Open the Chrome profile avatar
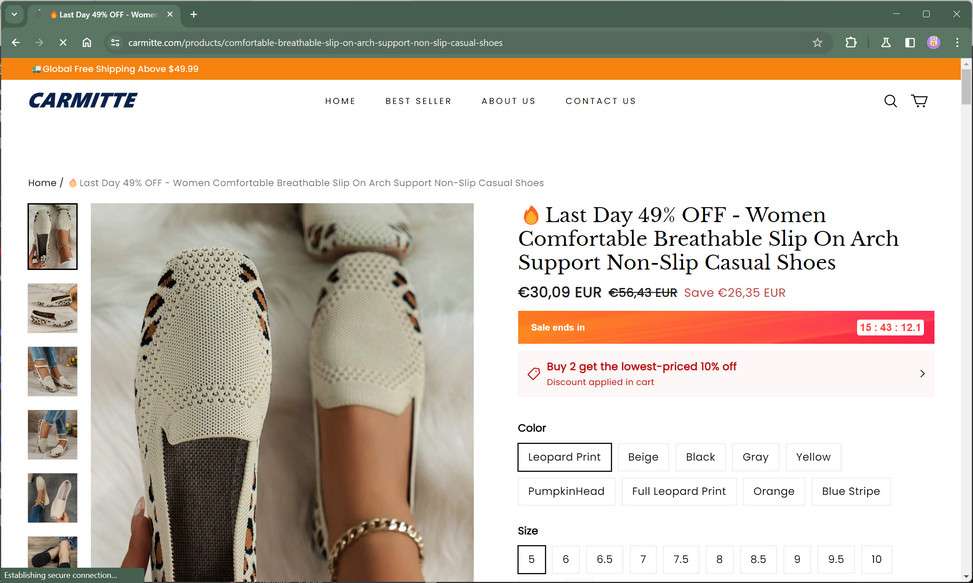 pyautogui.click(x=932, y=42)
